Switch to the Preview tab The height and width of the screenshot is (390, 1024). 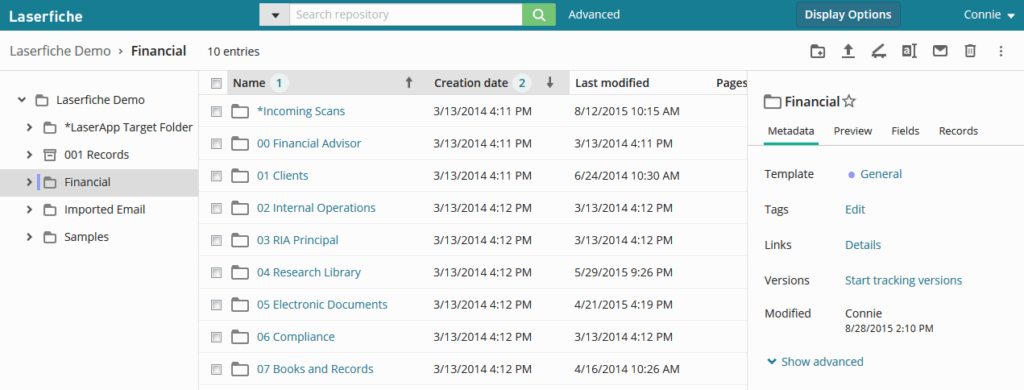[x=853, y=131]
